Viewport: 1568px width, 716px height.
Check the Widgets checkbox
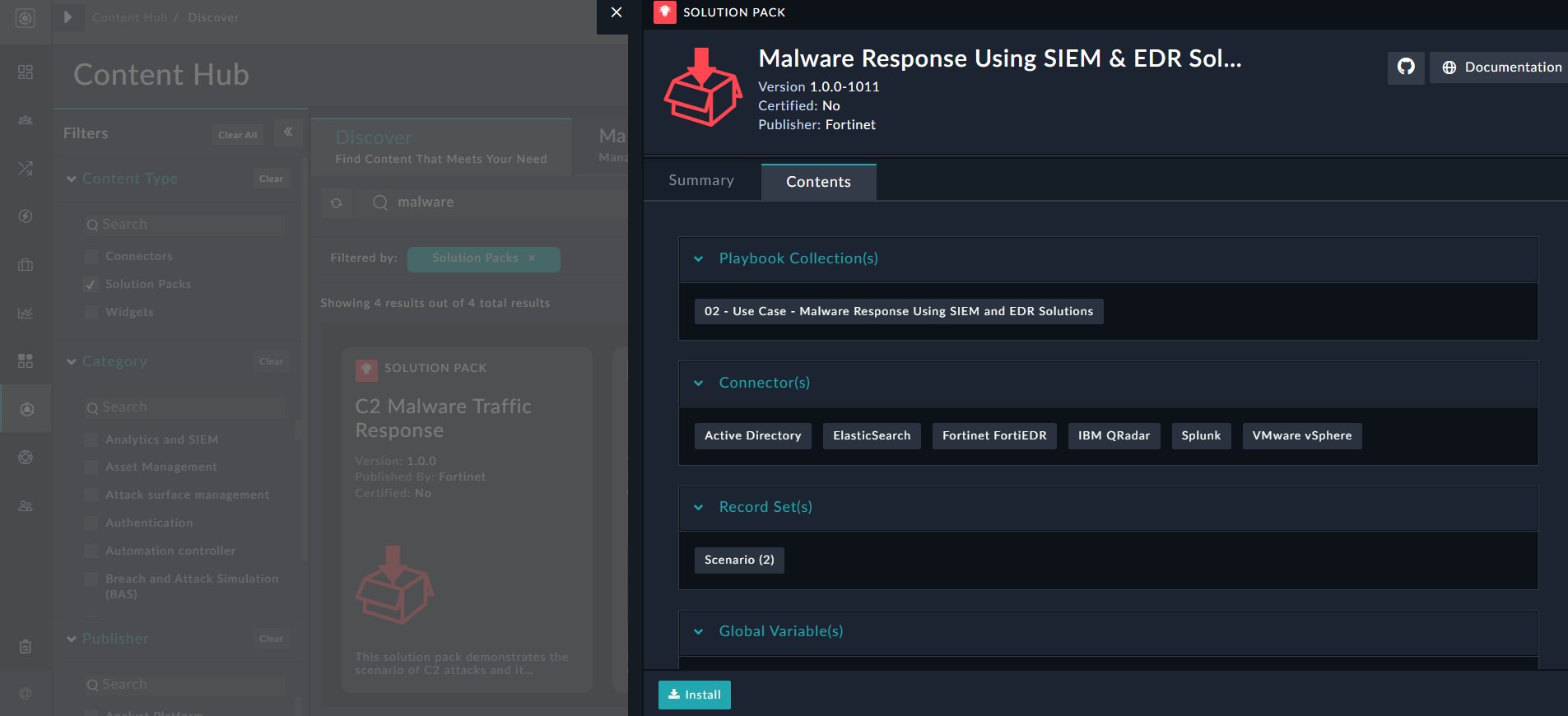click(91, 313)
